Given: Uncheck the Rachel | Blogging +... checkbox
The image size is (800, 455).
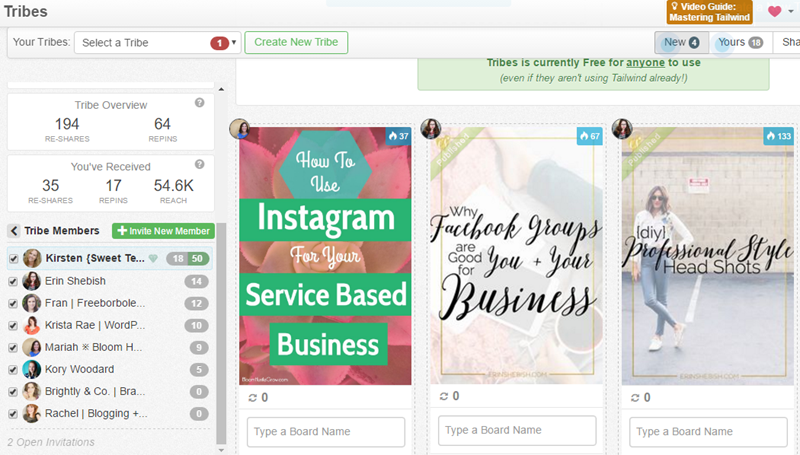Looking at the screenshot, I should [13, 414].
